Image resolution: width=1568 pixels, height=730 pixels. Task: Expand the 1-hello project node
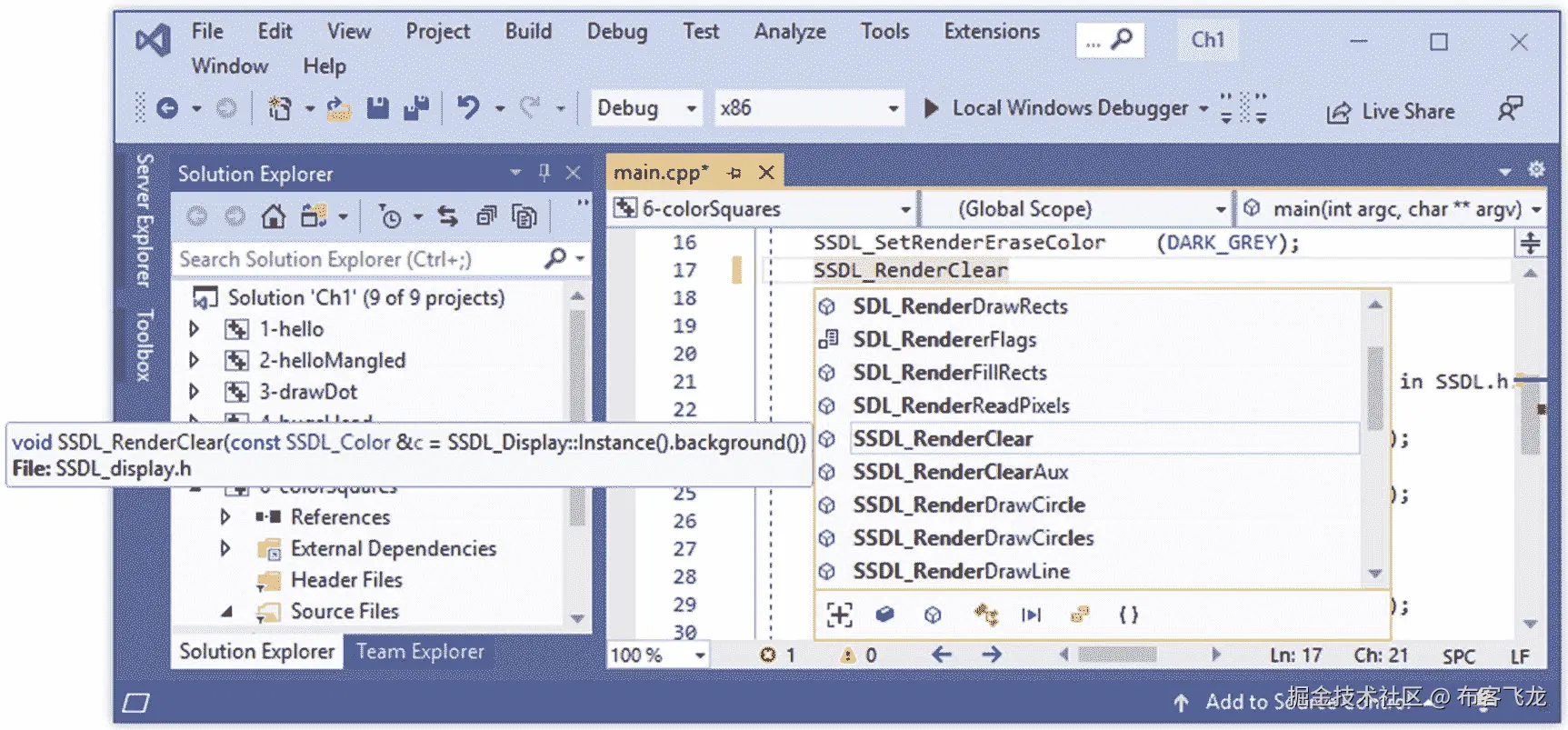[194, 328]
